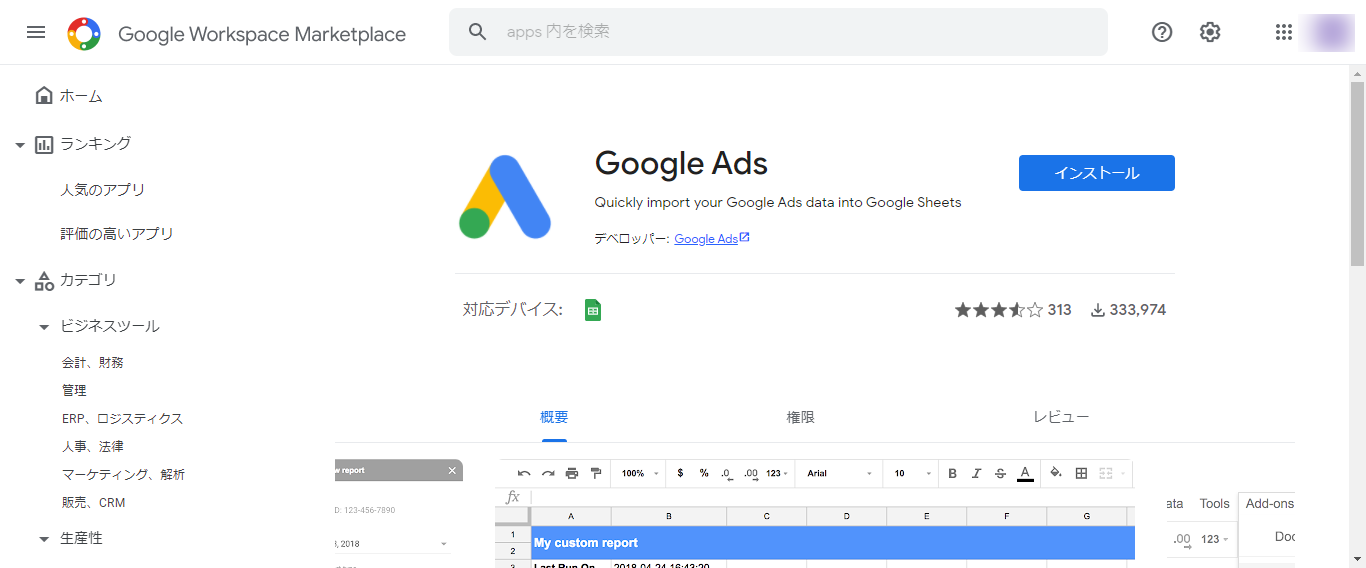
Task: Open 人気のアプリ list
Action: tap(103, 190)
